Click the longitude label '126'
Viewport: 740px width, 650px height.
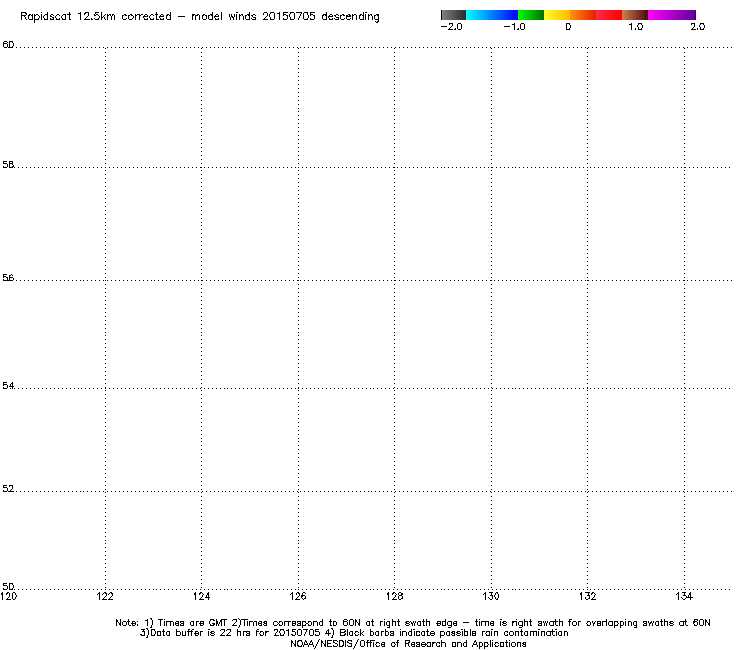click(298, 597)
